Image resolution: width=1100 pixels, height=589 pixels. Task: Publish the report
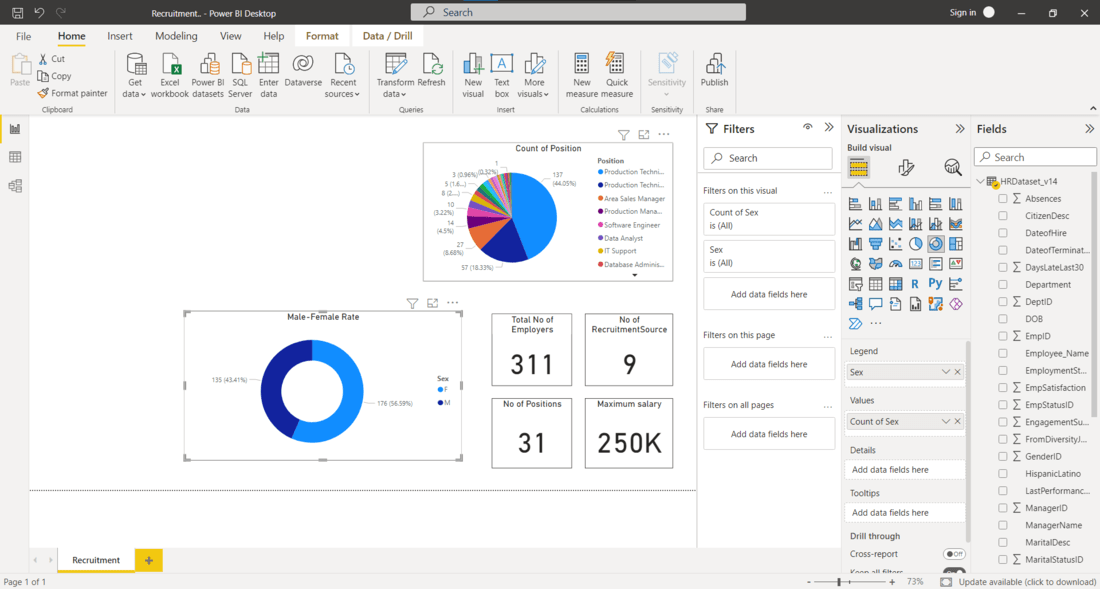[x=714, y=70]
